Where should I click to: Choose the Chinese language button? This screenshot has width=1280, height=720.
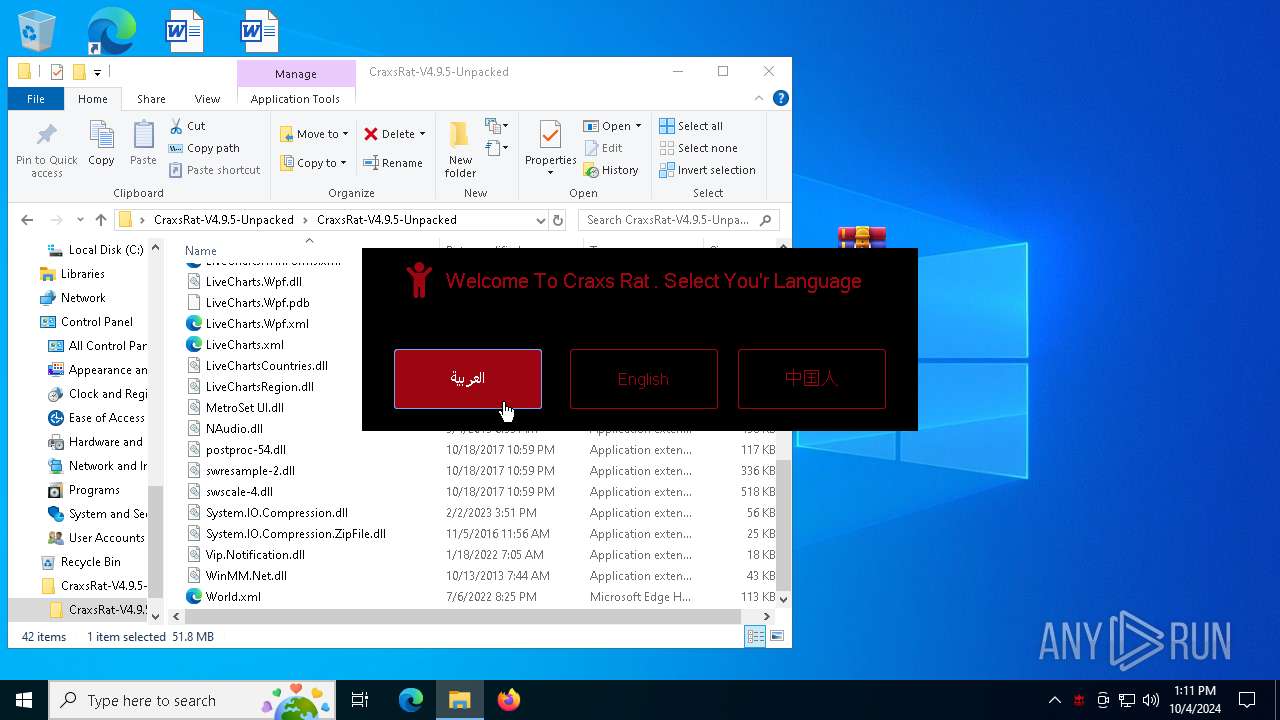811,379
